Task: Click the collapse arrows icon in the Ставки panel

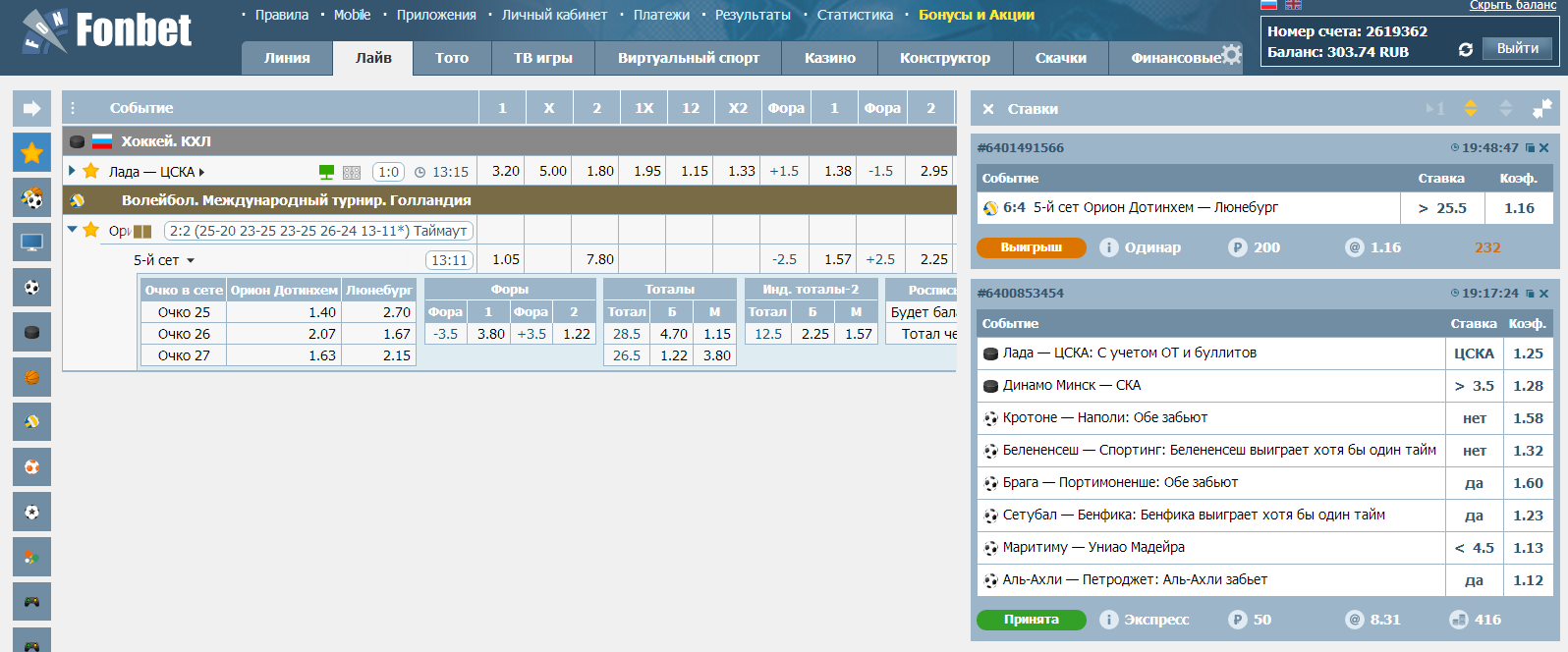Action: [1541, 108]
